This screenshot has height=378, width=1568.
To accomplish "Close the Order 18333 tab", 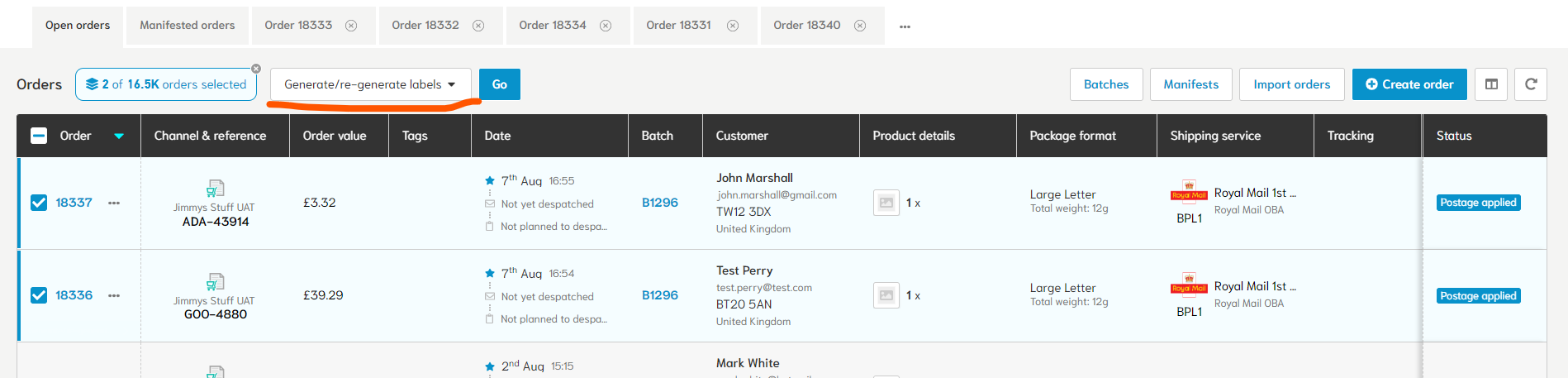I will (x=351, y=26).
